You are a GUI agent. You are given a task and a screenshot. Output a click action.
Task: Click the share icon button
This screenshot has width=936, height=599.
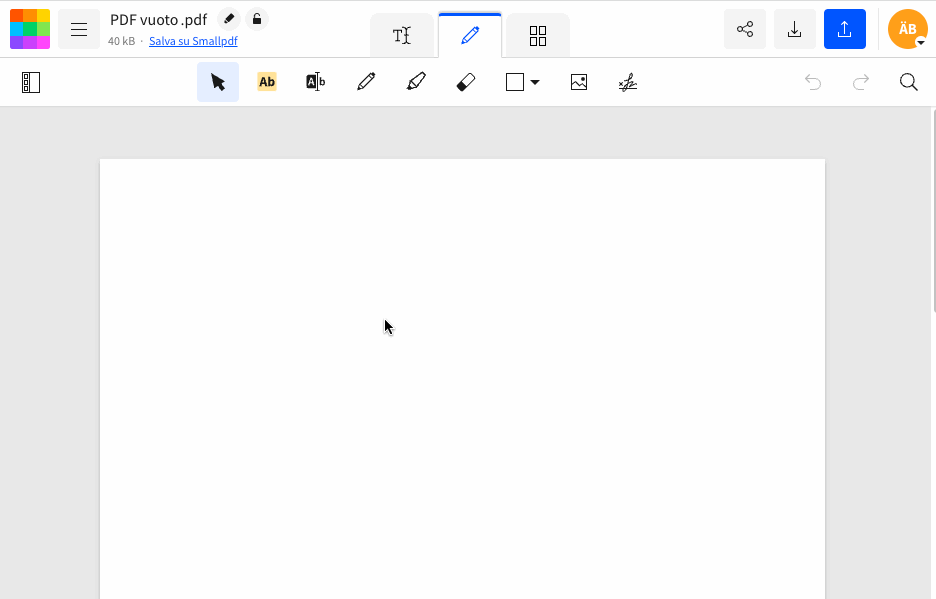pos(745,29)
